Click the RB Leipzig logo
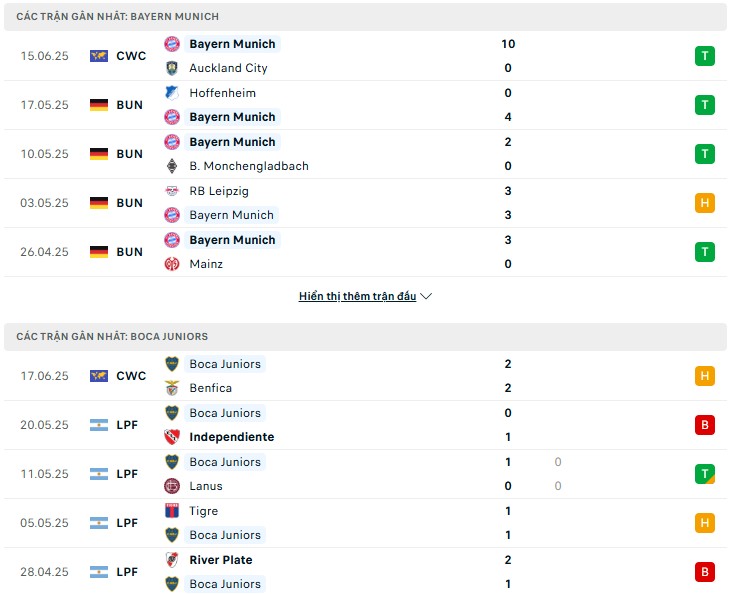Image resolution: width=730 pixels, height=594 pixels. [172, 191]
